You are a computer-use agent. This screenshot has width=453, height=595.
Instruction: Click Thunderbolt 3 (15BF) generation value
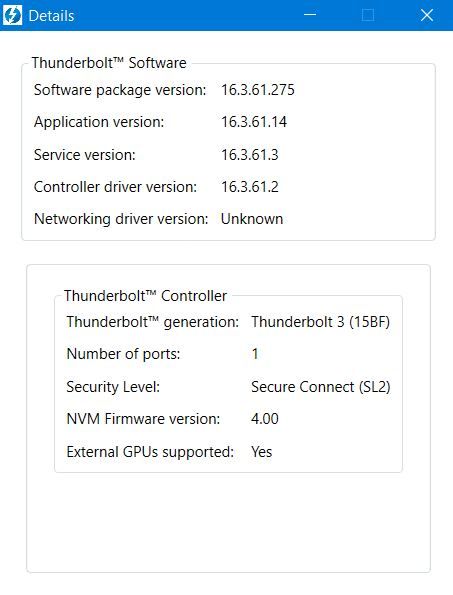click(x=321, y=322)
